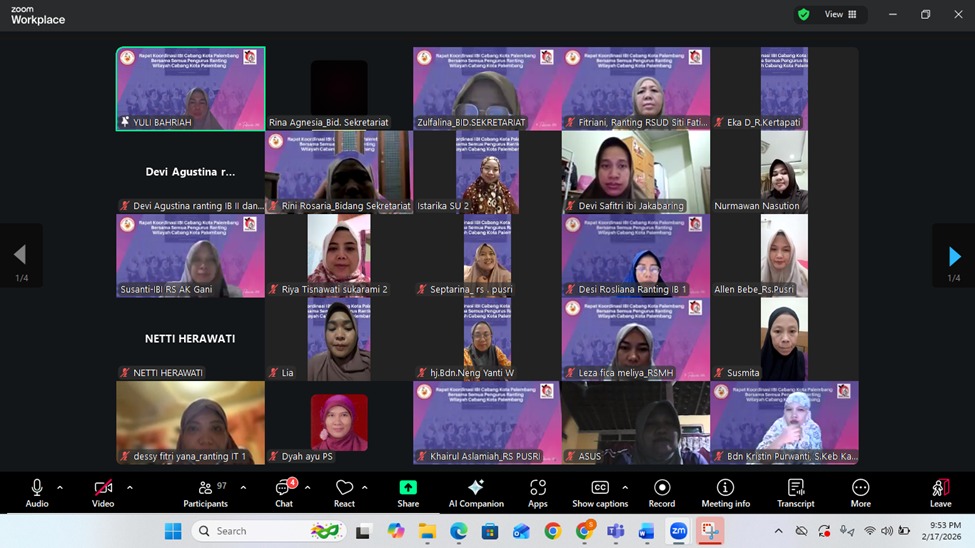This screenshot has width=975, height=548.
Task: Select Nurmawan Nasution's tile
Action: pos(784,172)
